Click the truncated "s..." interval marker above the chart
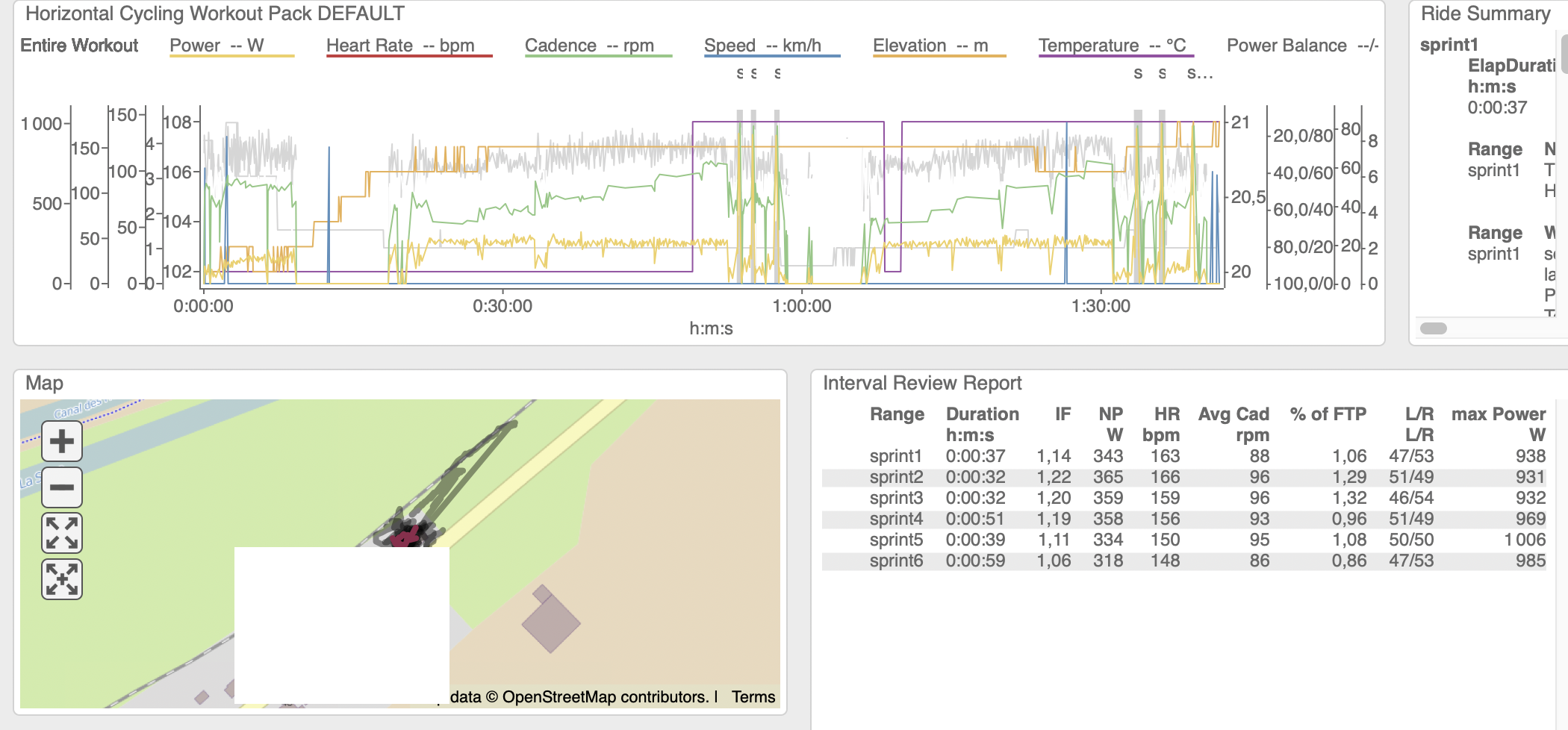 [1199, 73]
